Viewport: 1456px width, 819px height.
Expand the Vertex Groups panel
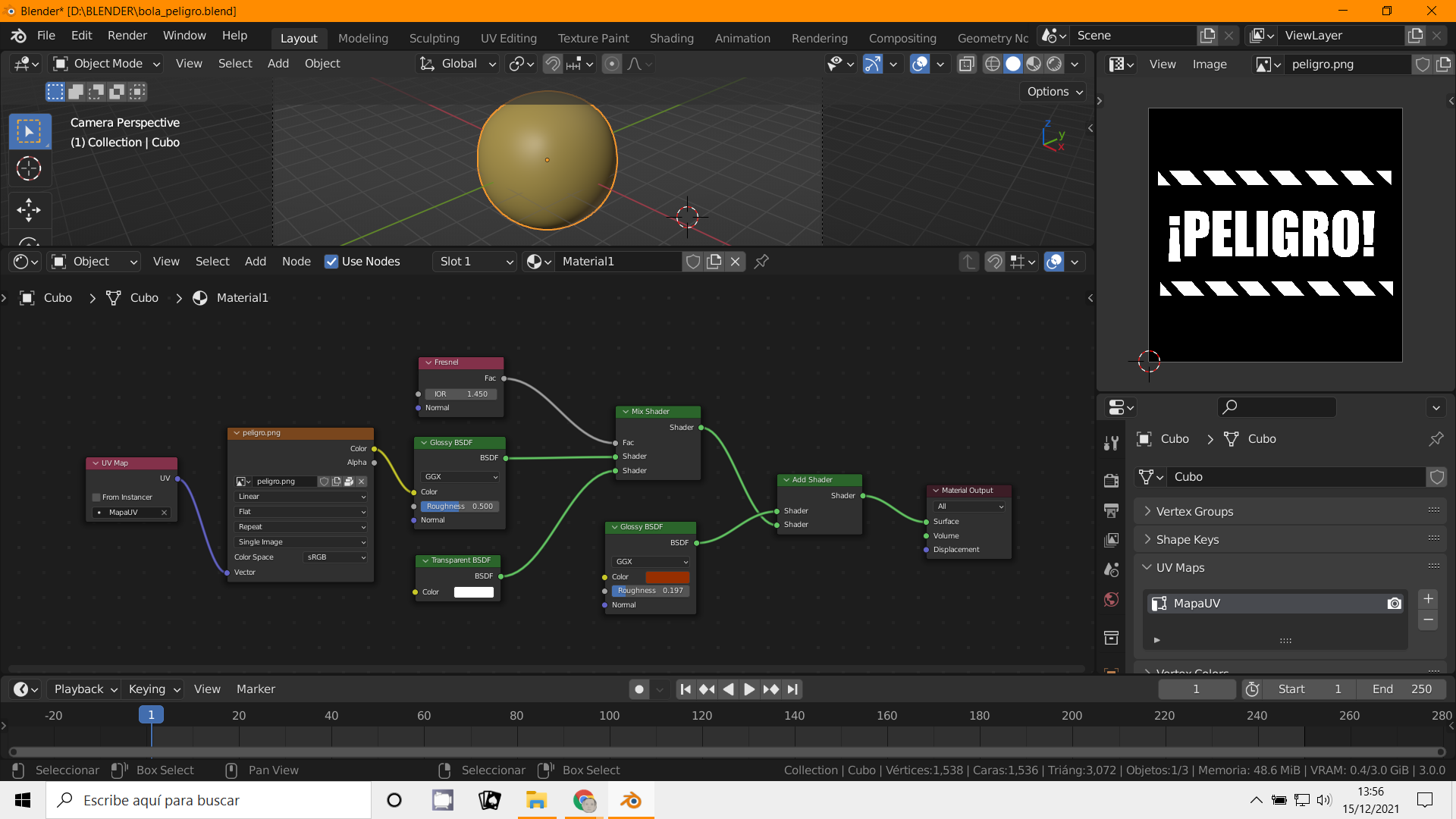point(1194,512)
